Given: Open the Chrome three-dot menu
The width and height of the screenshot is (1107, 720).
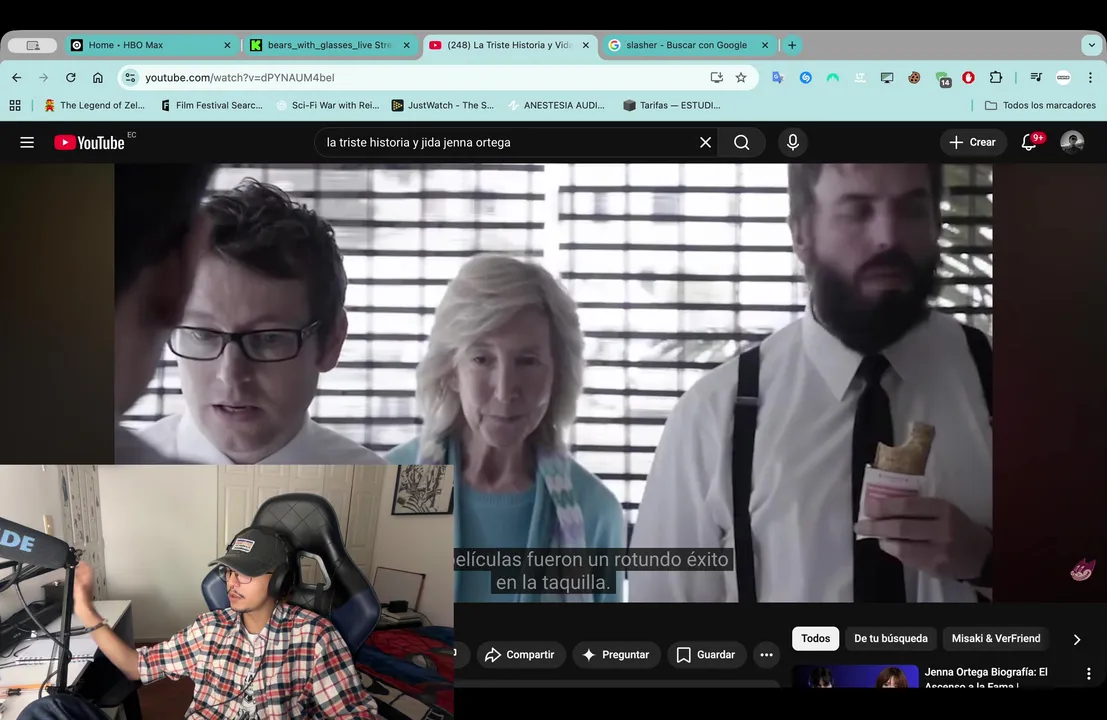Looking at the screenshot, I should tap(1090, 78).
